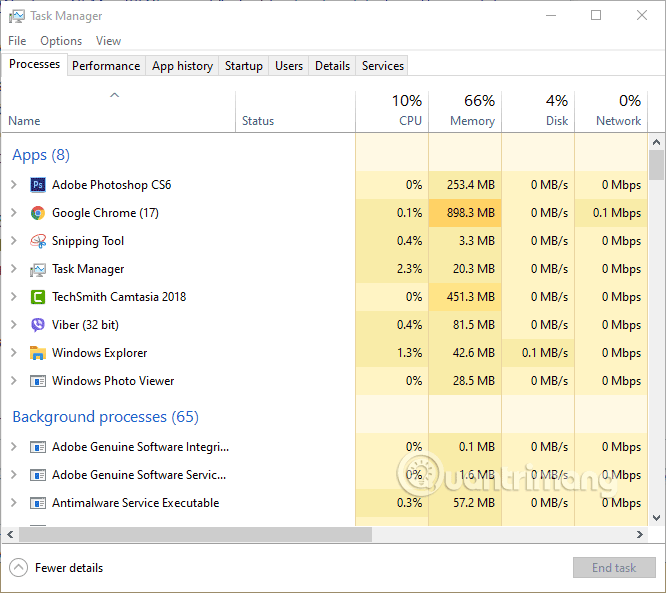Select the TechSmith Camtasia 2018 icon

point(38,297)
